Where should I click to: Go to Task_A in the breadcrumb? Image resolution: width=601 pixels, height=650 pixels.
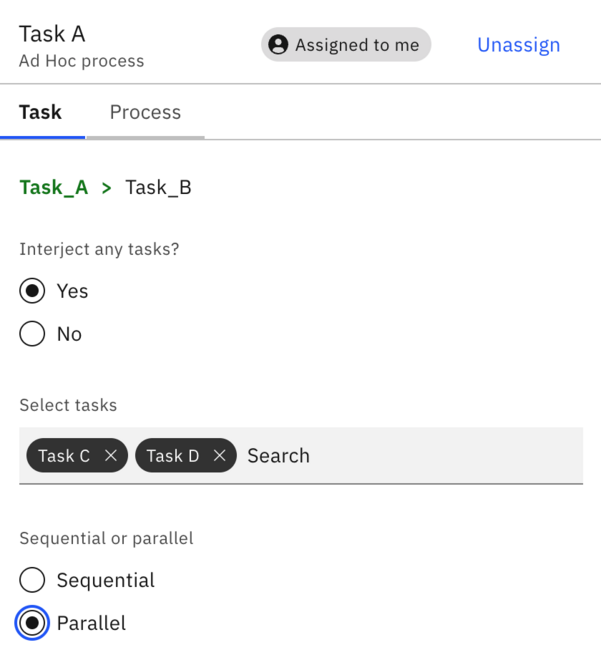pyautogui.click(x=54, y=187)
